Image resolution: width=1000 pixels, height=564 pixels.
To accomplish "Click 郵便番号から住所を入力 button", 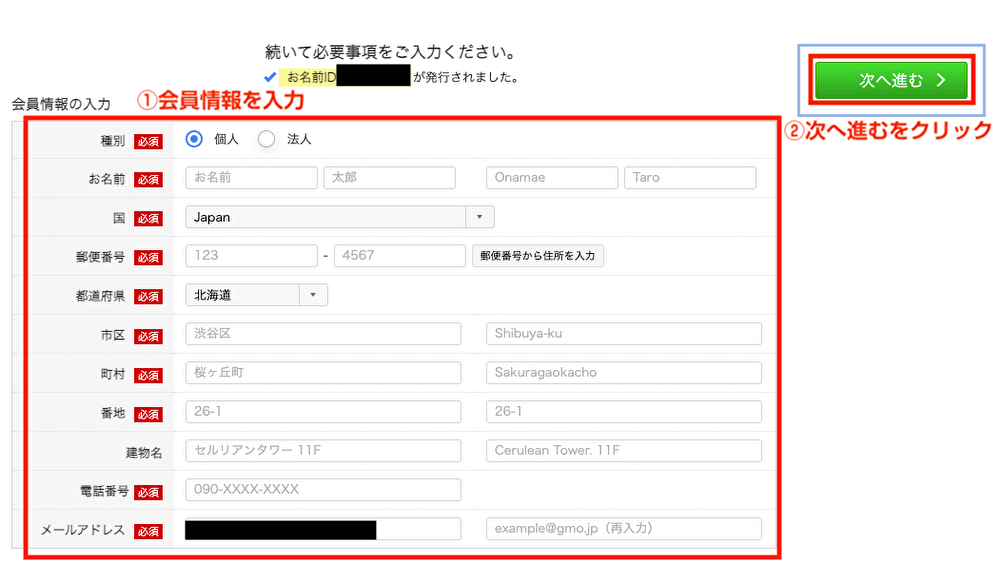I will coord(537,256).
